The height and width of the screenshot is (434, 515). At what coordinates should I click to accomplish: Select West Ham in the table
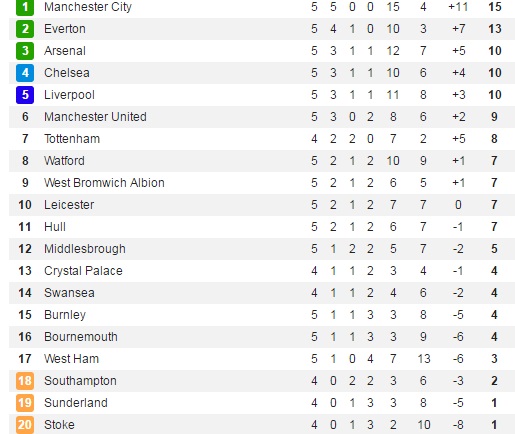(x=72, y=359)
